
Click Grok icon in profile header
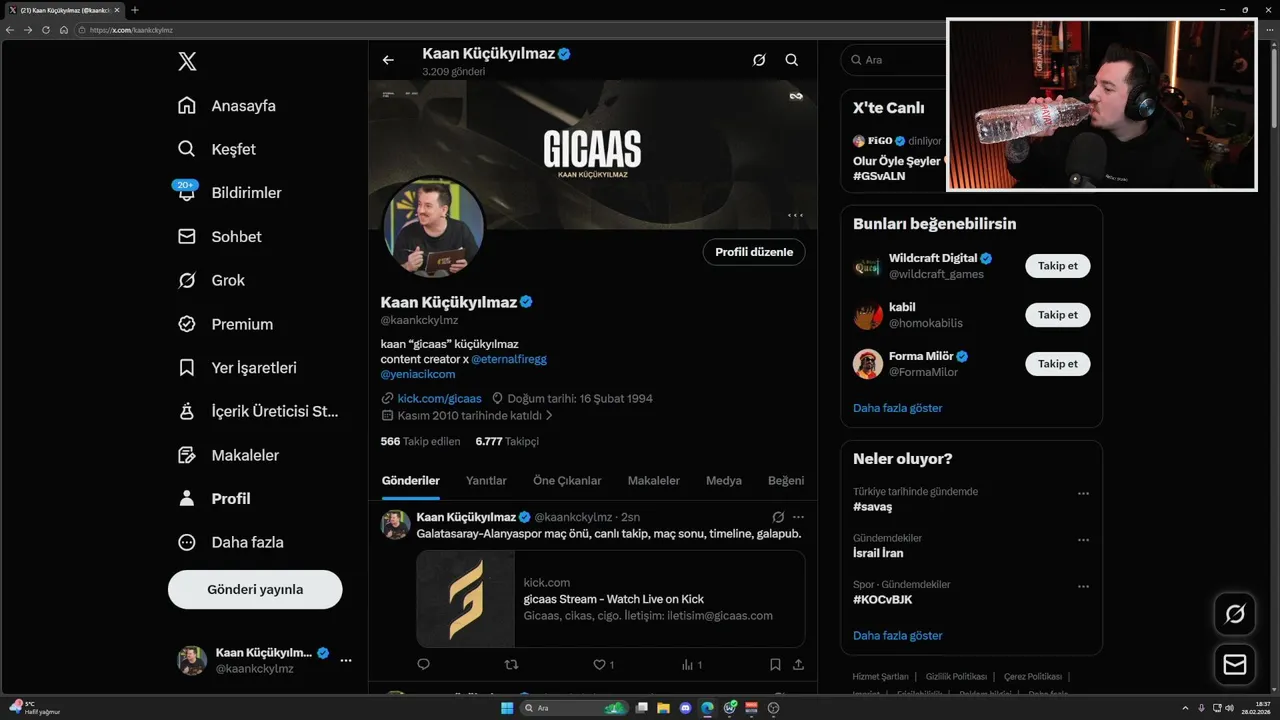(759, 60)
